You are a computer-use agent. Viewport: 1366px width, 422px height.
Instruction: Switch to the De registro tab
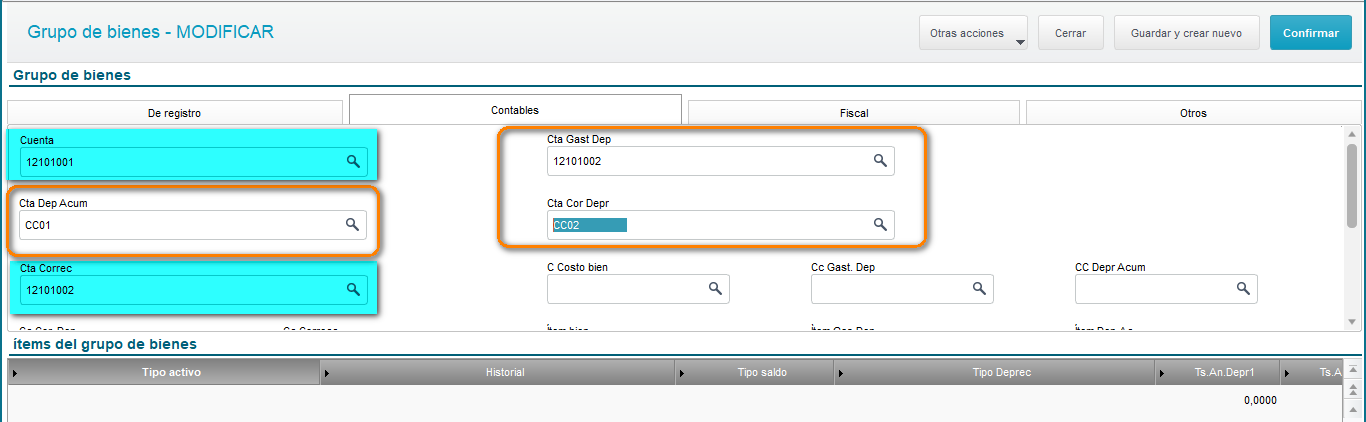click(x=175, y=113)
